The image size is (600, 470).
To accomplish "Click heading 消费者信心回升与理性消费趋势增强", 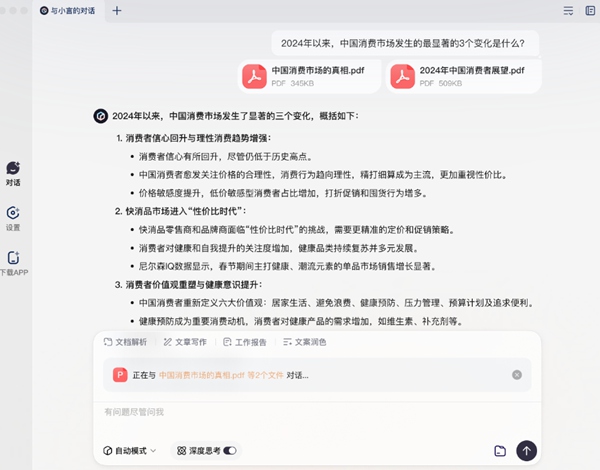I will click(196, 138).
